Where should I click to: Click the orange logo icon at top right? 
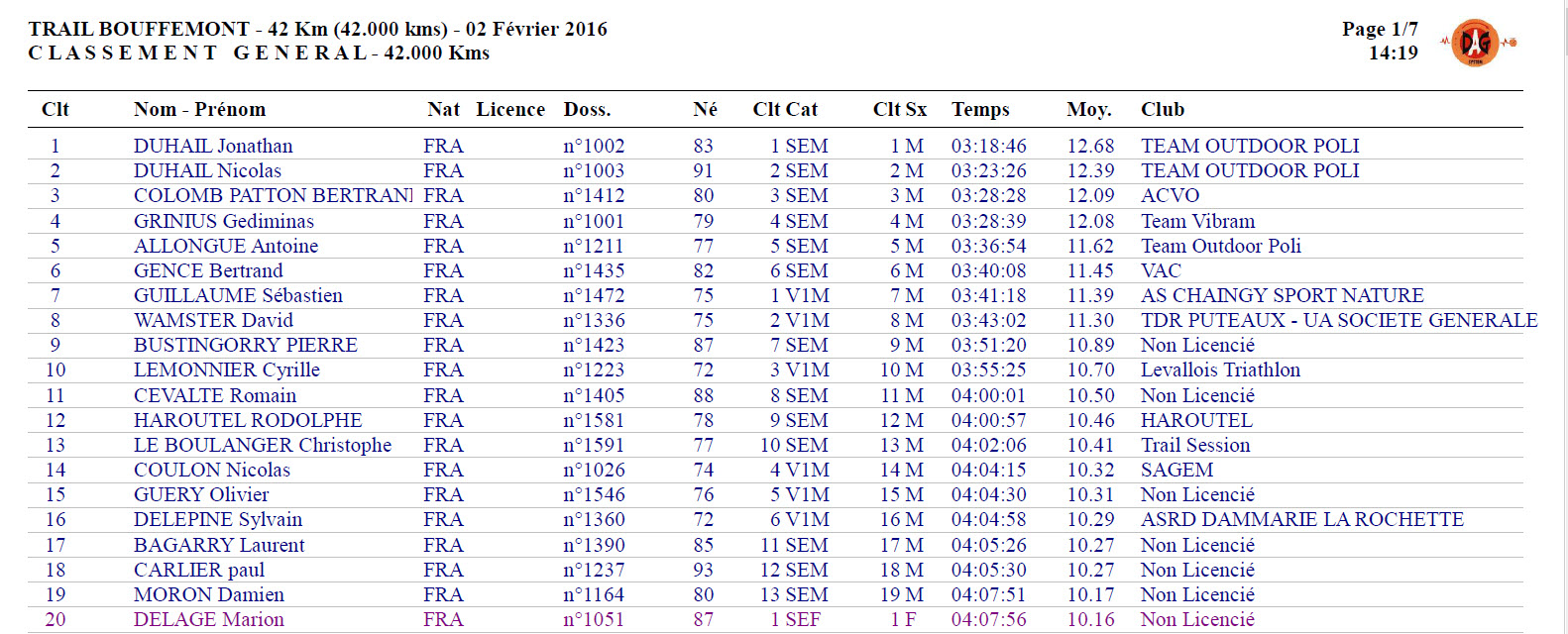[1477, 43]
